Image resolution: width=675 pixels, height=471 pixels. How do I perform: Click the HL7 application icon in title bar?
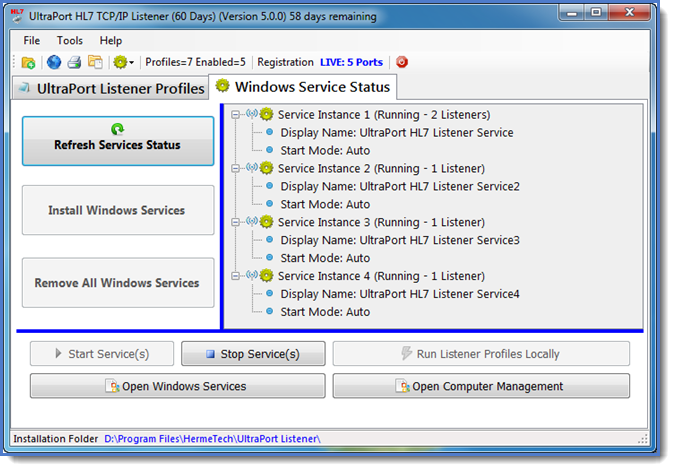[17, 15]
